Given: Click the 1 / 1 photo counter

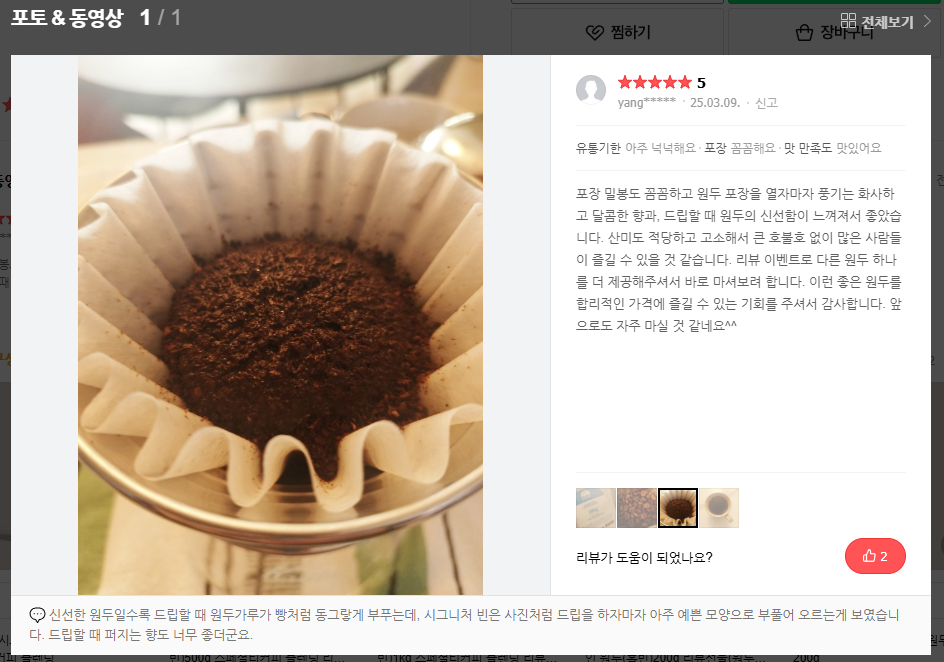Looking at the screenshot, I should click(x=160, y=18).
